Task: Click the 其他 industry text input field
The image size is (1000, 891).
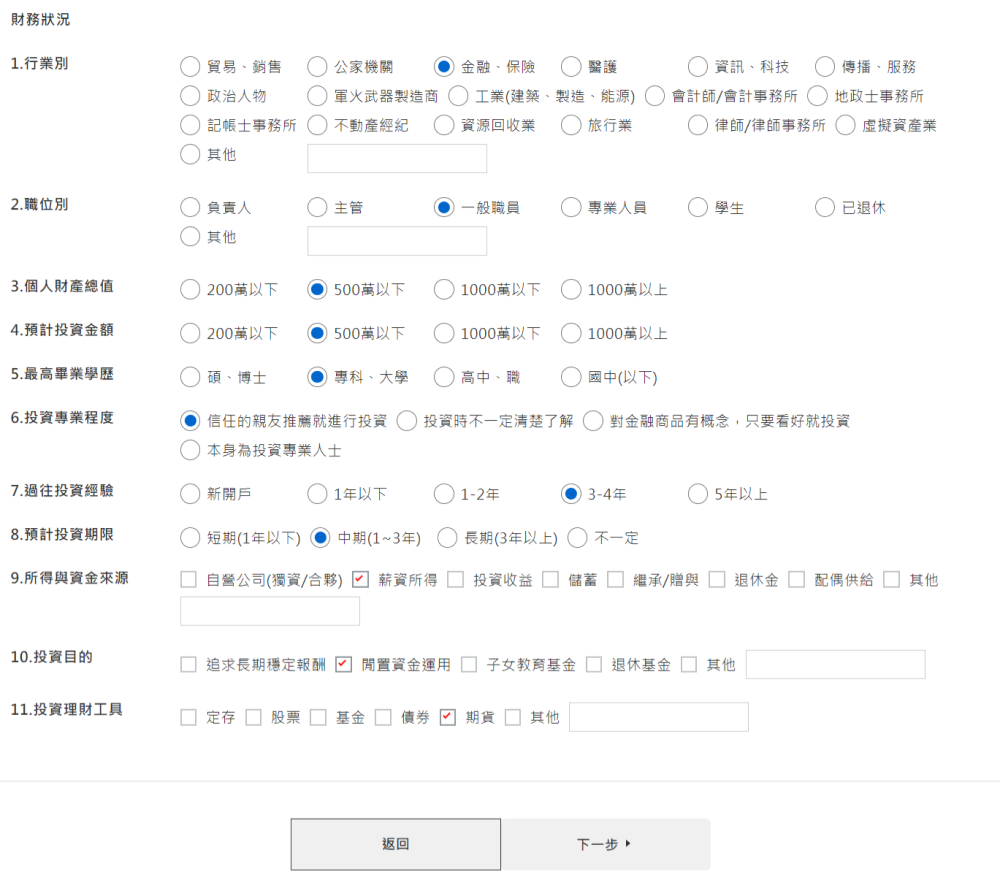Action: pos(396,159)
